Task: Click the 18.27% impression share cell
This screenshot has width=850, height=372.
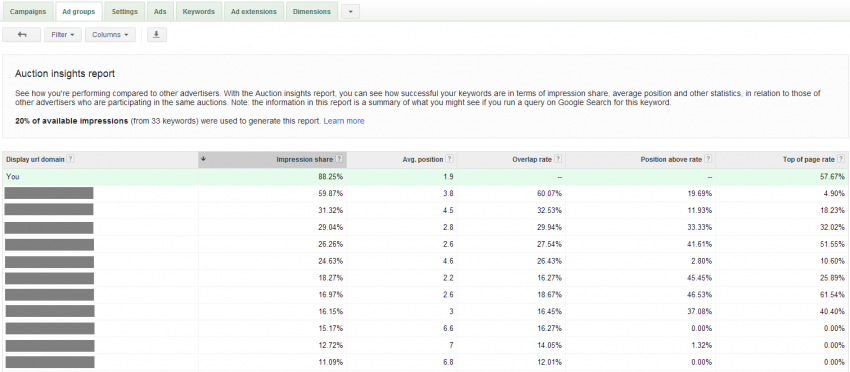Action: [331, 278]
